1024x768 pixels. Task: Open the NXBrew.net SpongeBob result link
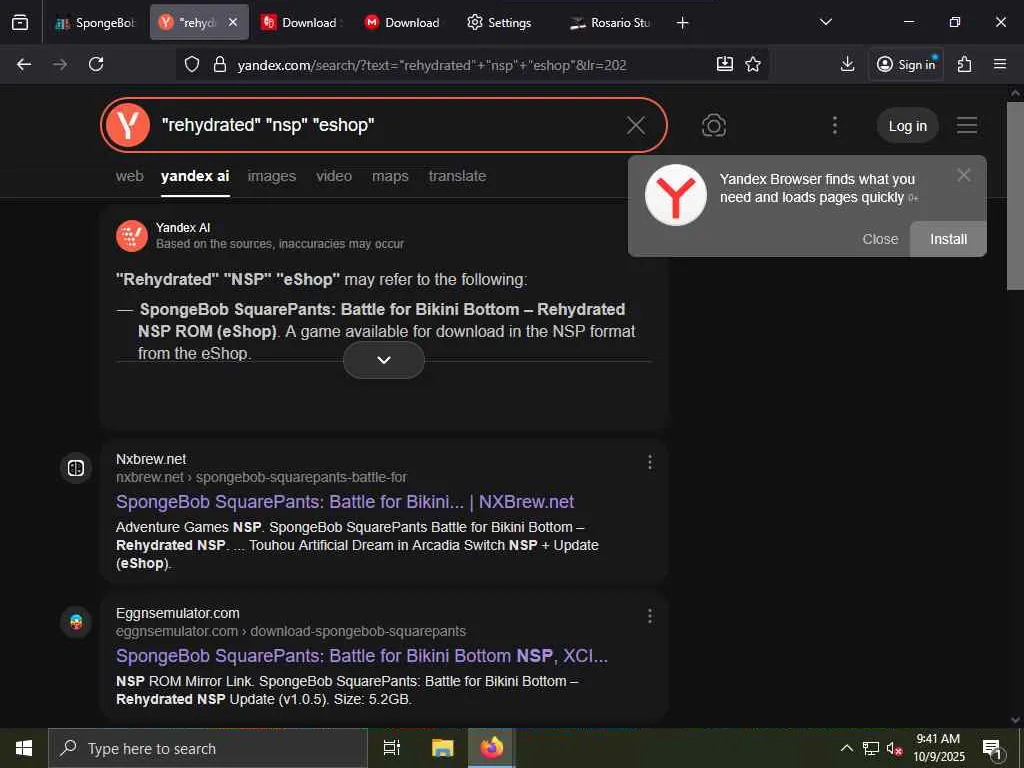345,502
